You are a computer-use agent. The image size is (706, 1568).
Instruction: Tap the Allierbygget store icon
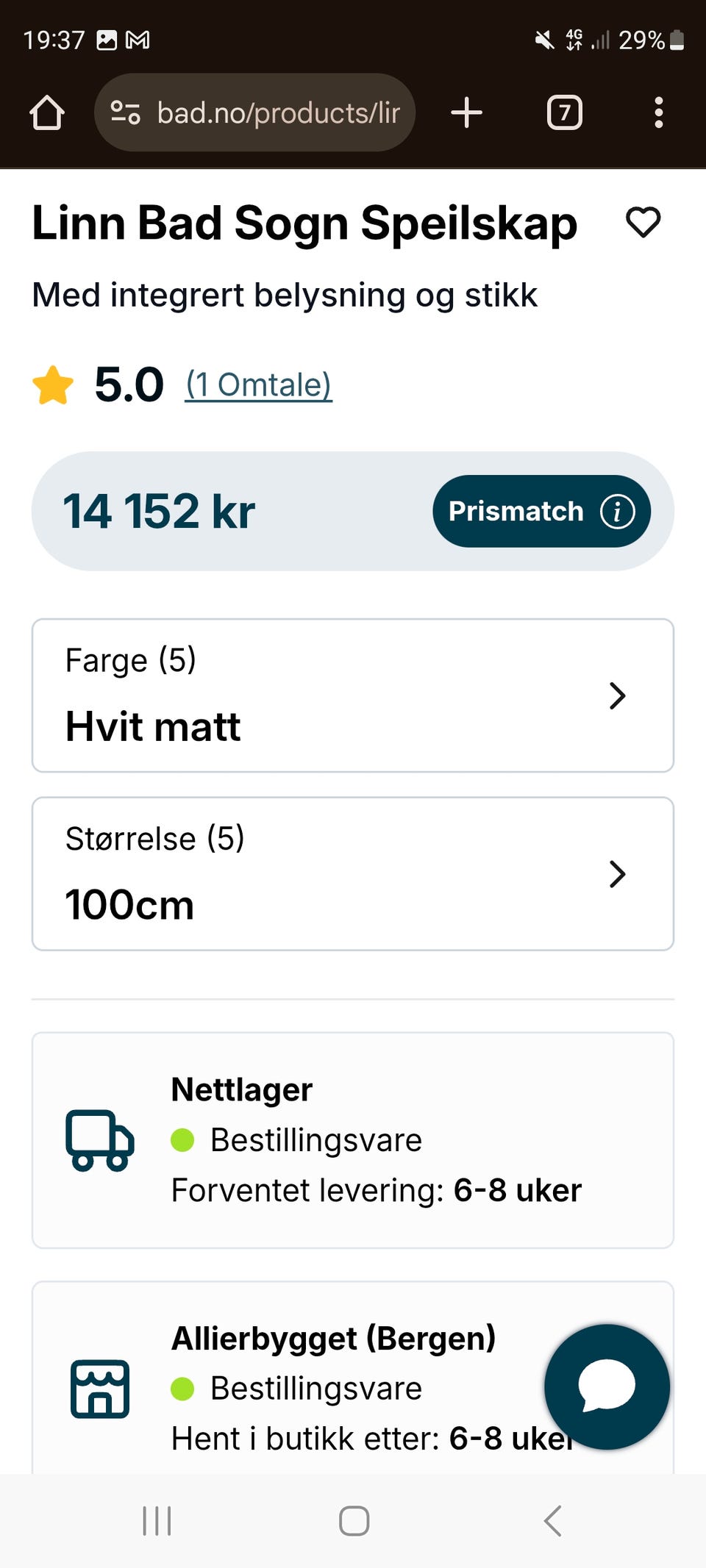[x=100, y=1389]
